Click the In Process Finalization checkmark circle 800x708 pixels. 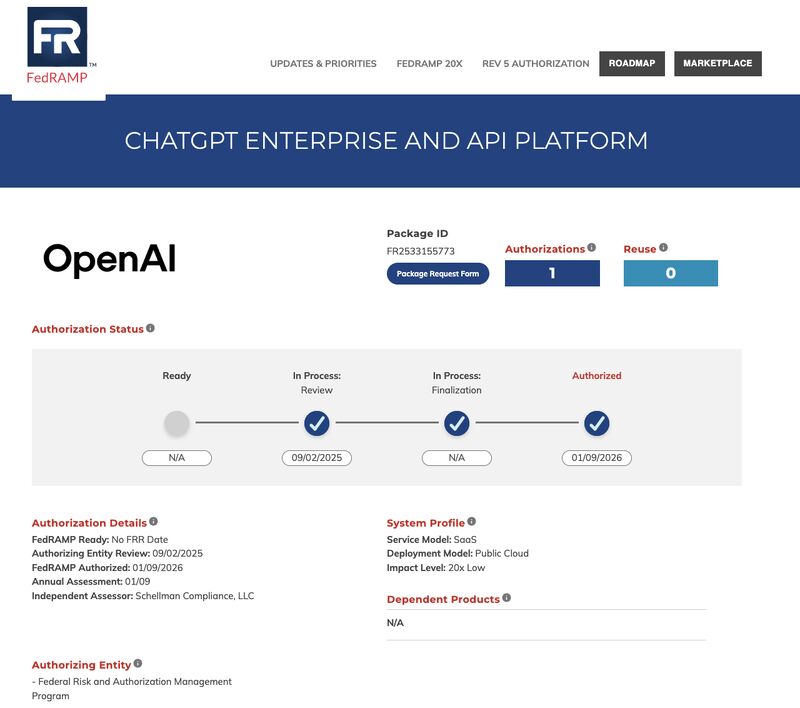[x=457, y=424]
